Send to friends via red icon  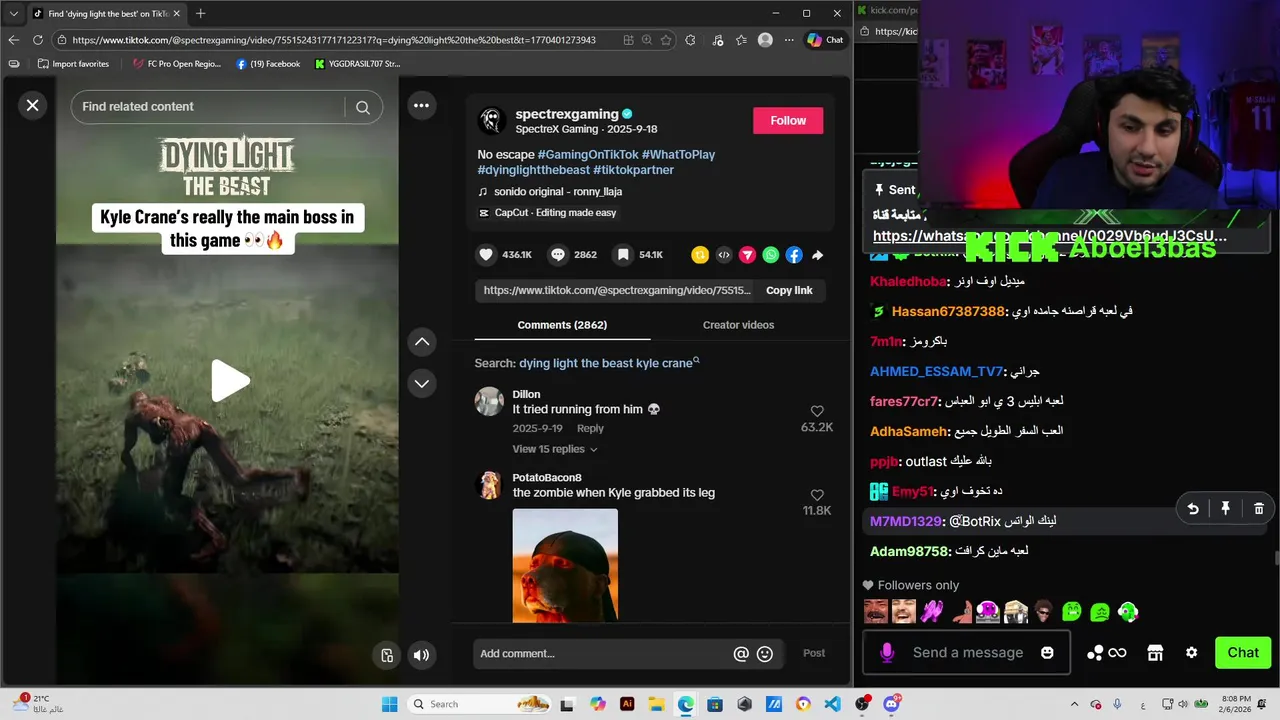(x=747, y=255)
